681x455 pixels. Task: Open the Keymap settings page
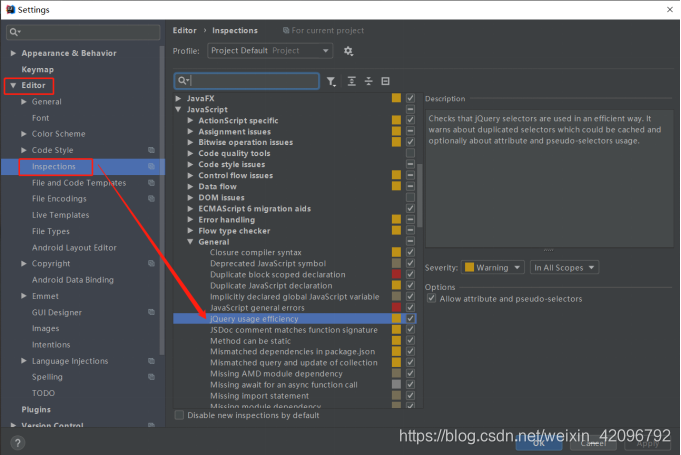38,69
